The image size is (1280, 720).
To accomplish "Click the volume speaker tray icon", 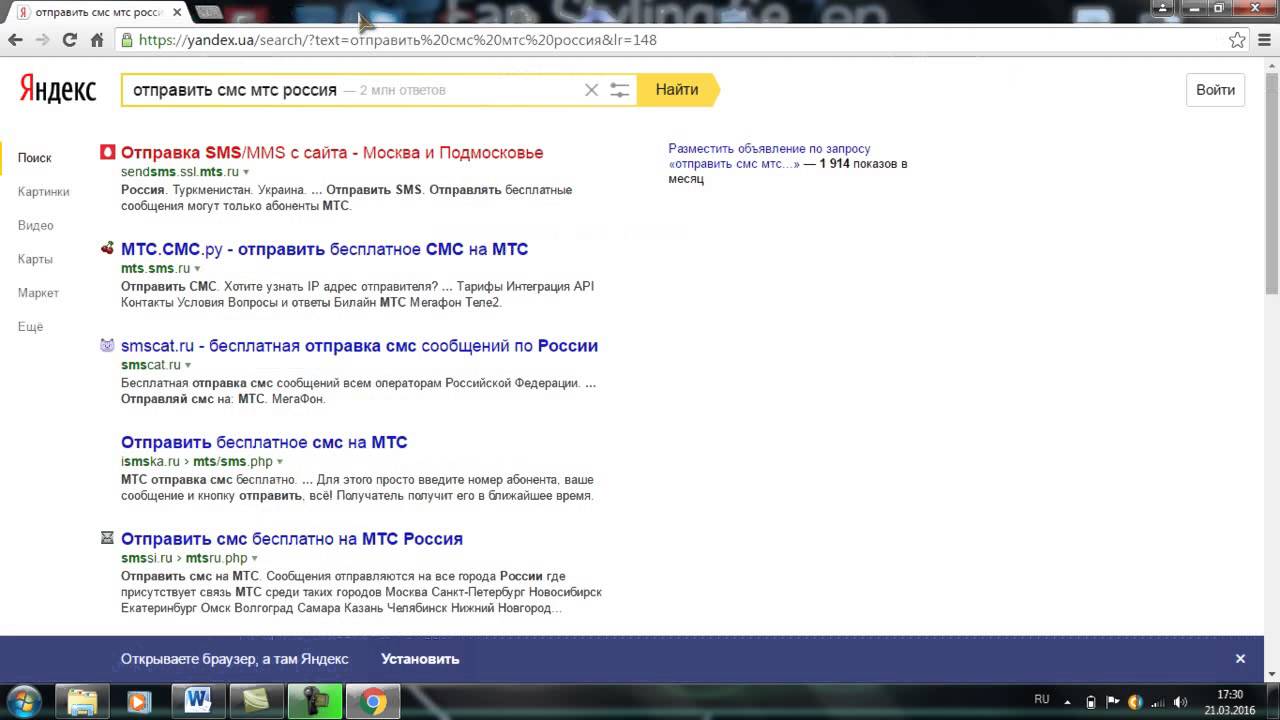I will (1180, 702).
